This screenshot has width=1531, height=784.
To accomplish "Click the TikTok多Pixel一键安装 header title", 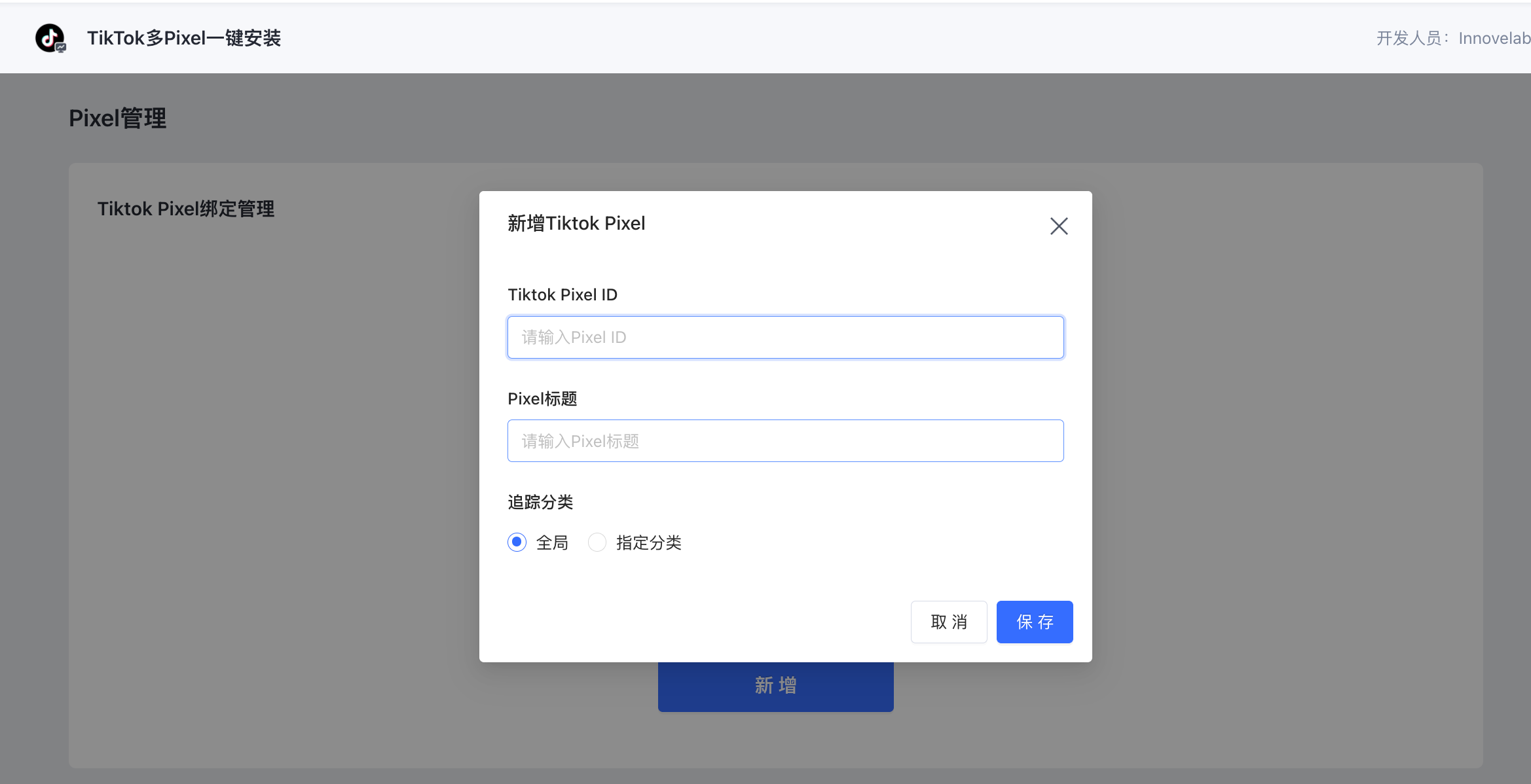I will (x=184, y=38).
